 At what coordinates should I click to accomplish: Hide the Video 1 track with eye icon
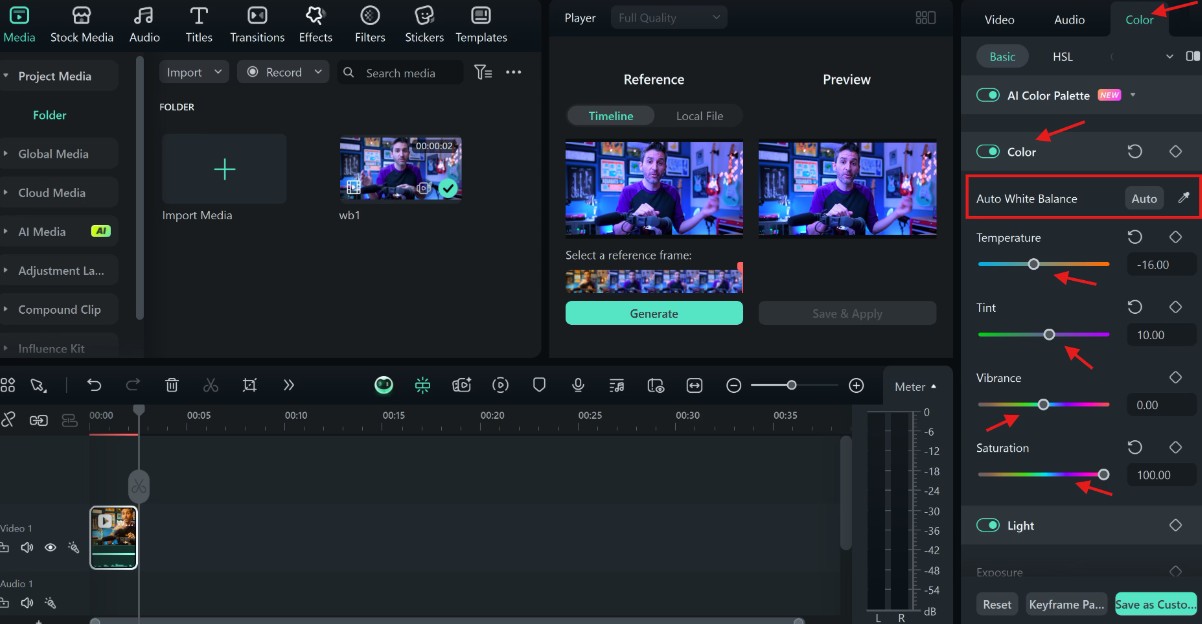[x=50, y=547]
